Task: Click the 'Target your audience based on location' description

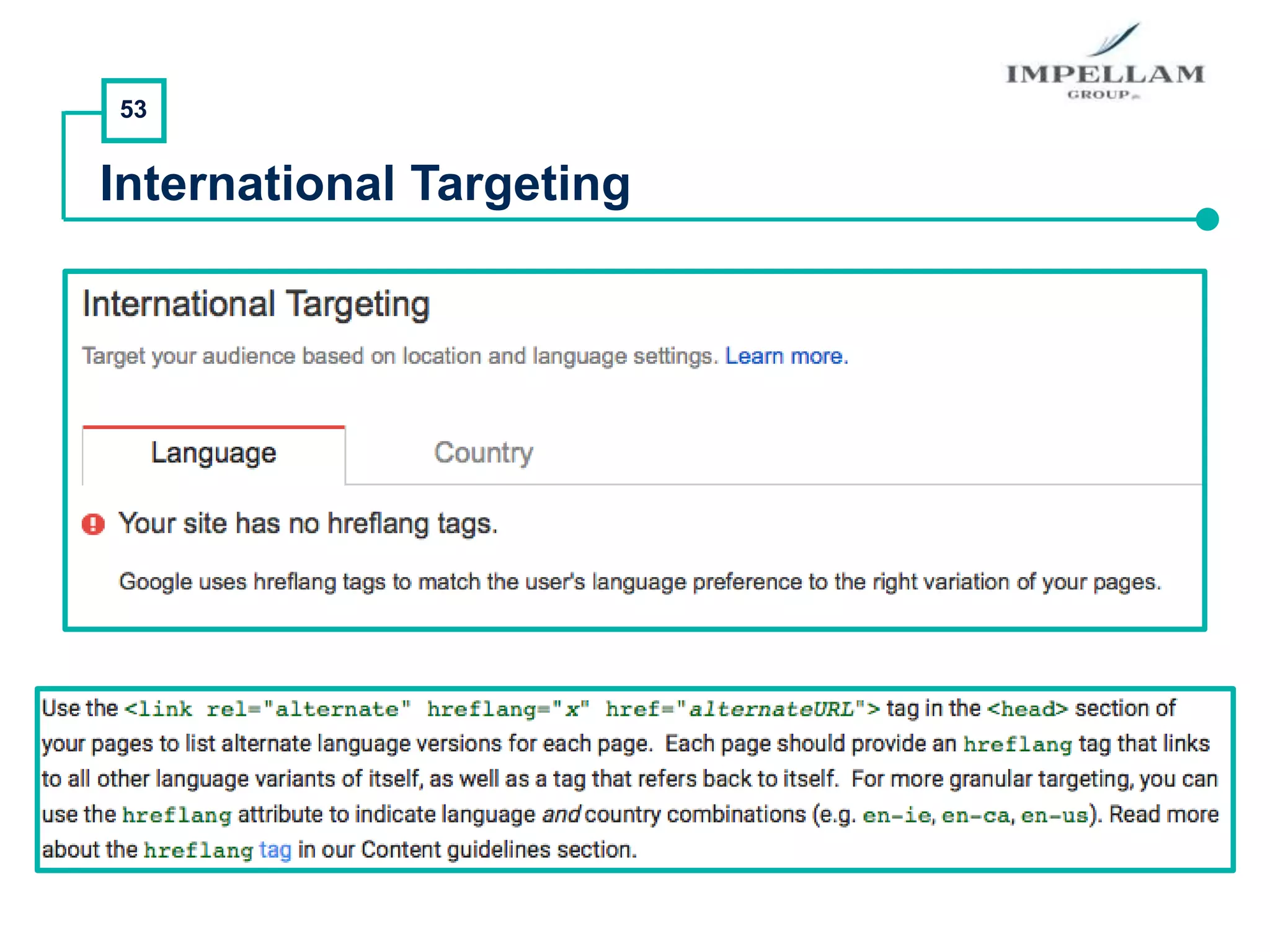Action: (x=400, y=356)
